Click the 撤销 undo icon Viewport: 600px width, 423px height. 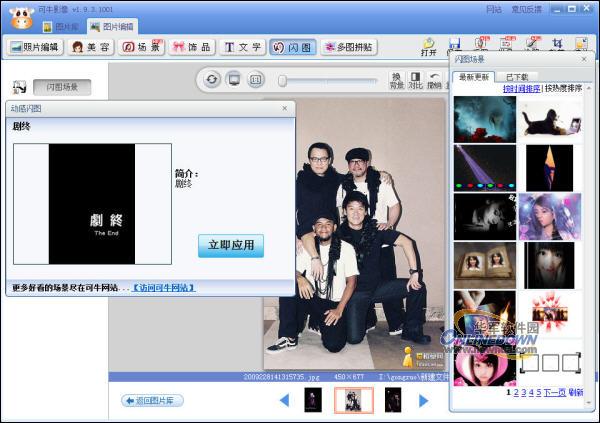(434, 80)
